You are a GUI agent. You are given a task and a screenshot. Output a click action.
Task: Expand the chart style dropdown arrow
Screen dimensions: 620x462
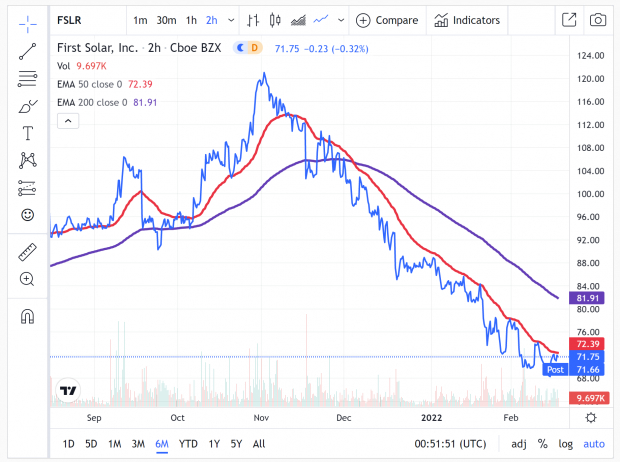tap(341, 20)
